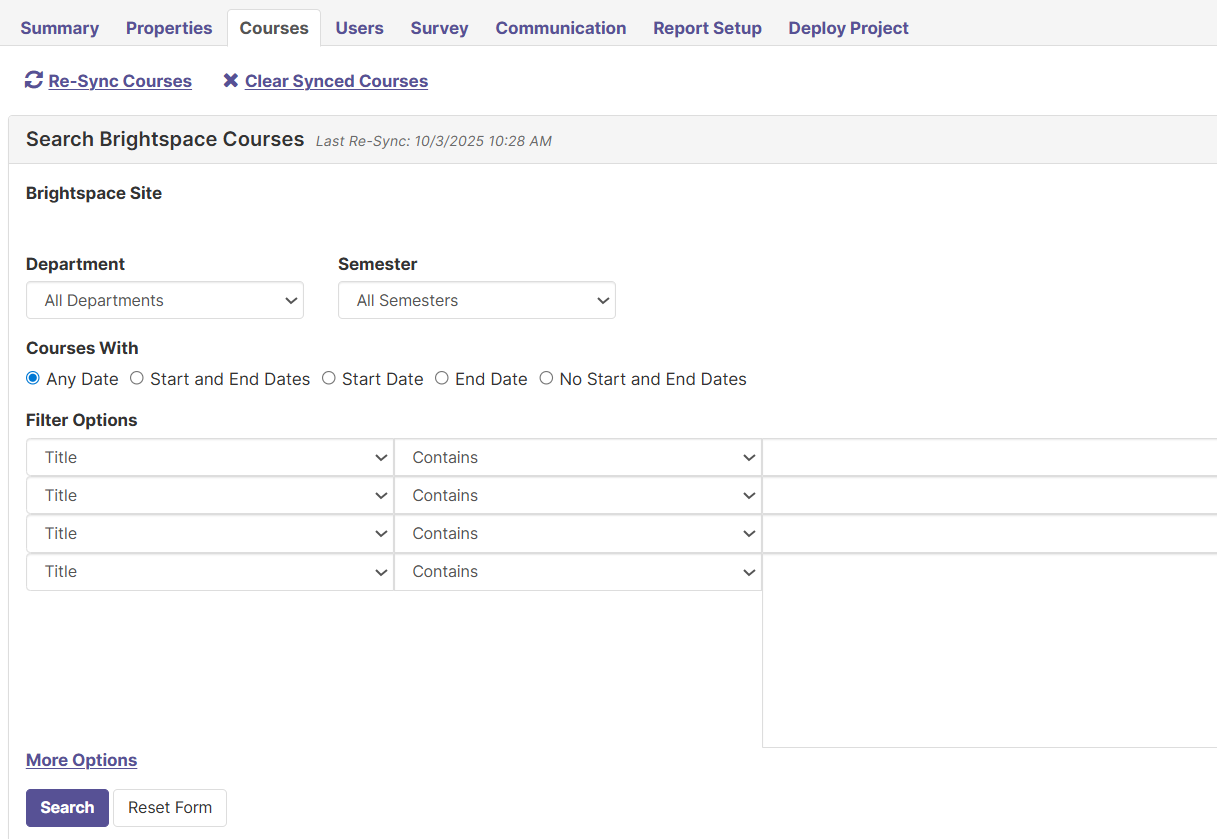Viewport: 1217px width, 839px height.
Task: Click the Courses With label
Action: [82, 348]
